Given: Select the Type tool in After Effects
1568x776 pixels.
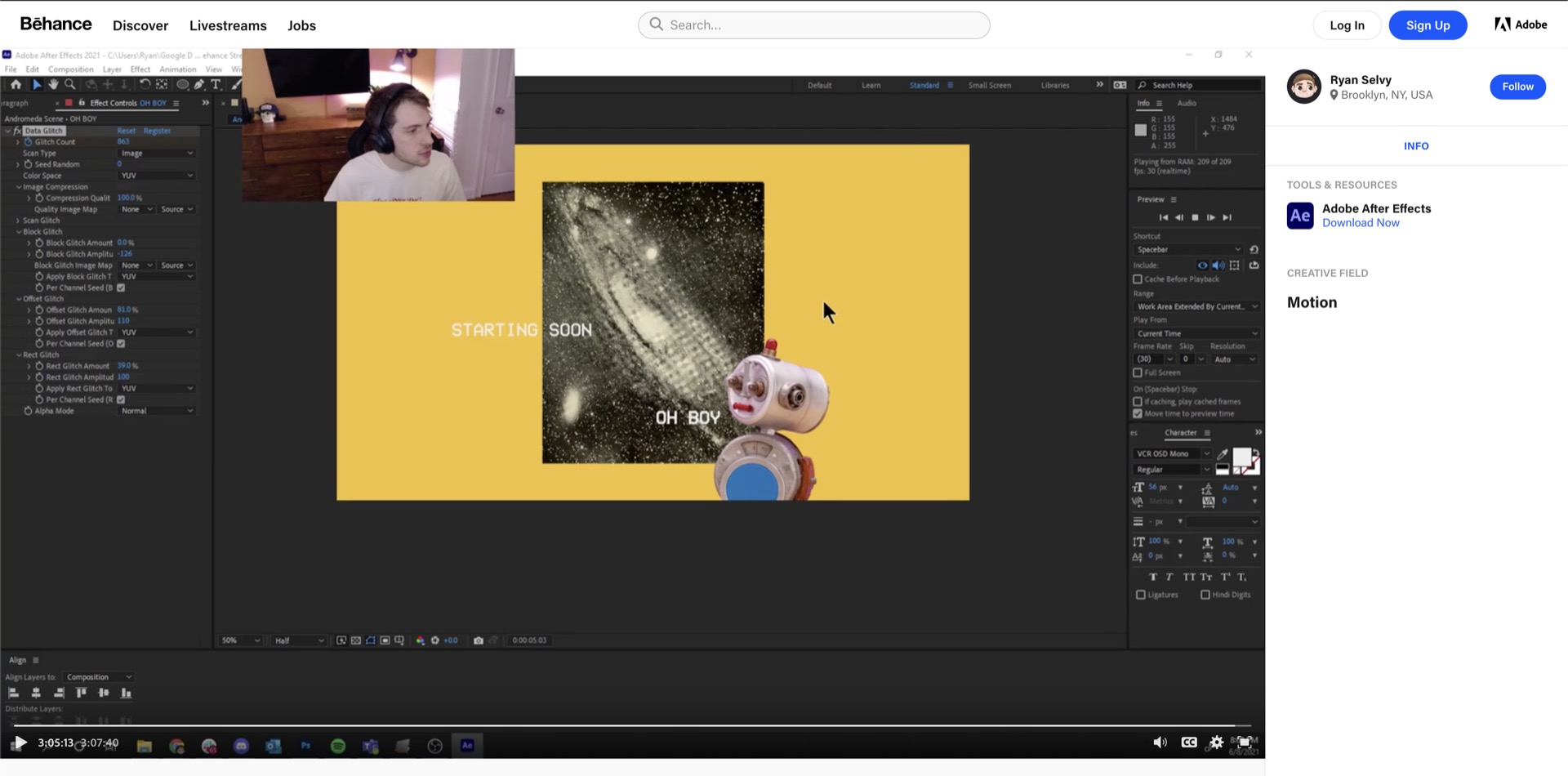Looking at the screenshot, I should coord(216,85).
